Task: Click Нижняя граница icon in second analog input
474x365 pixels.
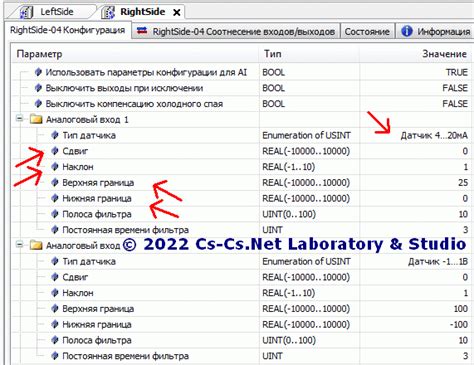Action: point(55,324)
